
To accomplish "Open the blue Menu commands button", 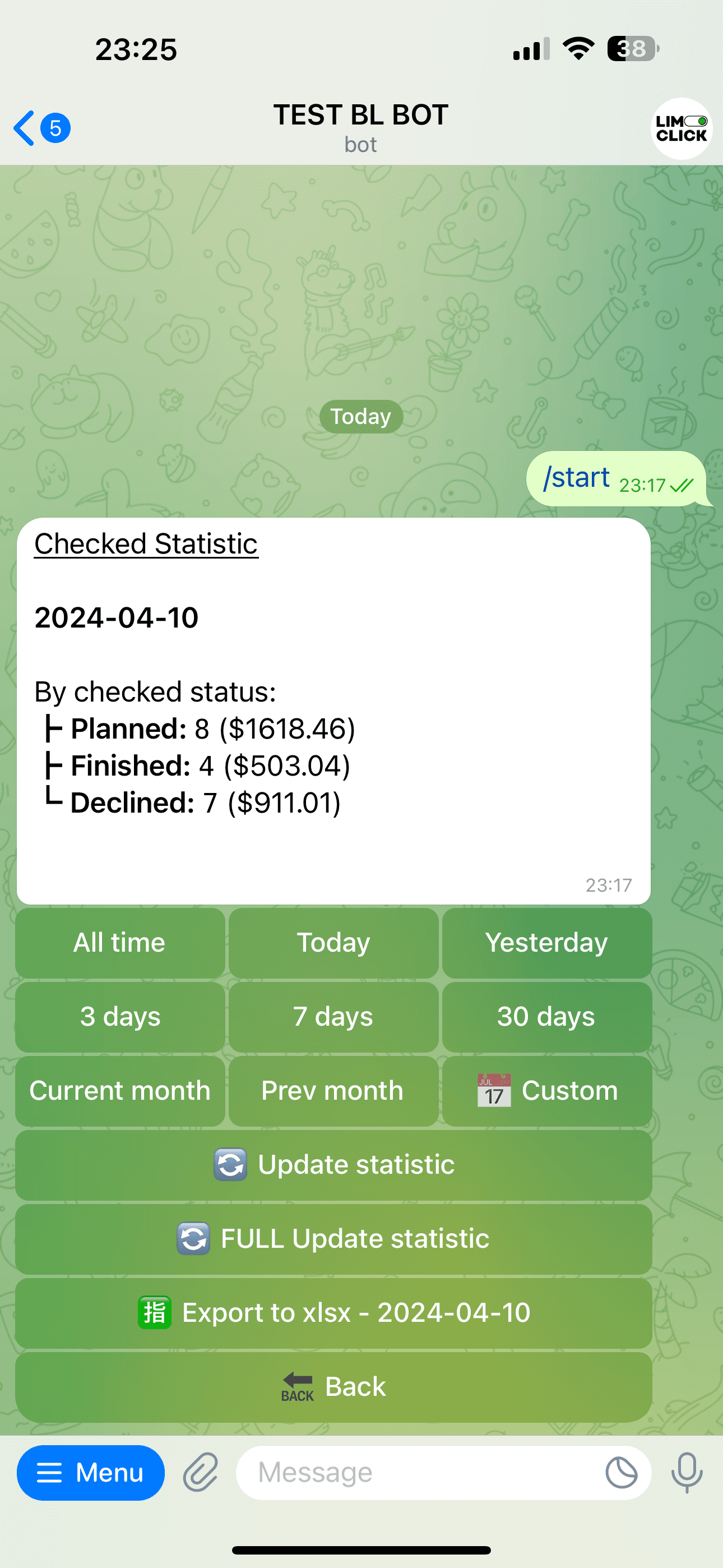I will [x=91, y=1473].
